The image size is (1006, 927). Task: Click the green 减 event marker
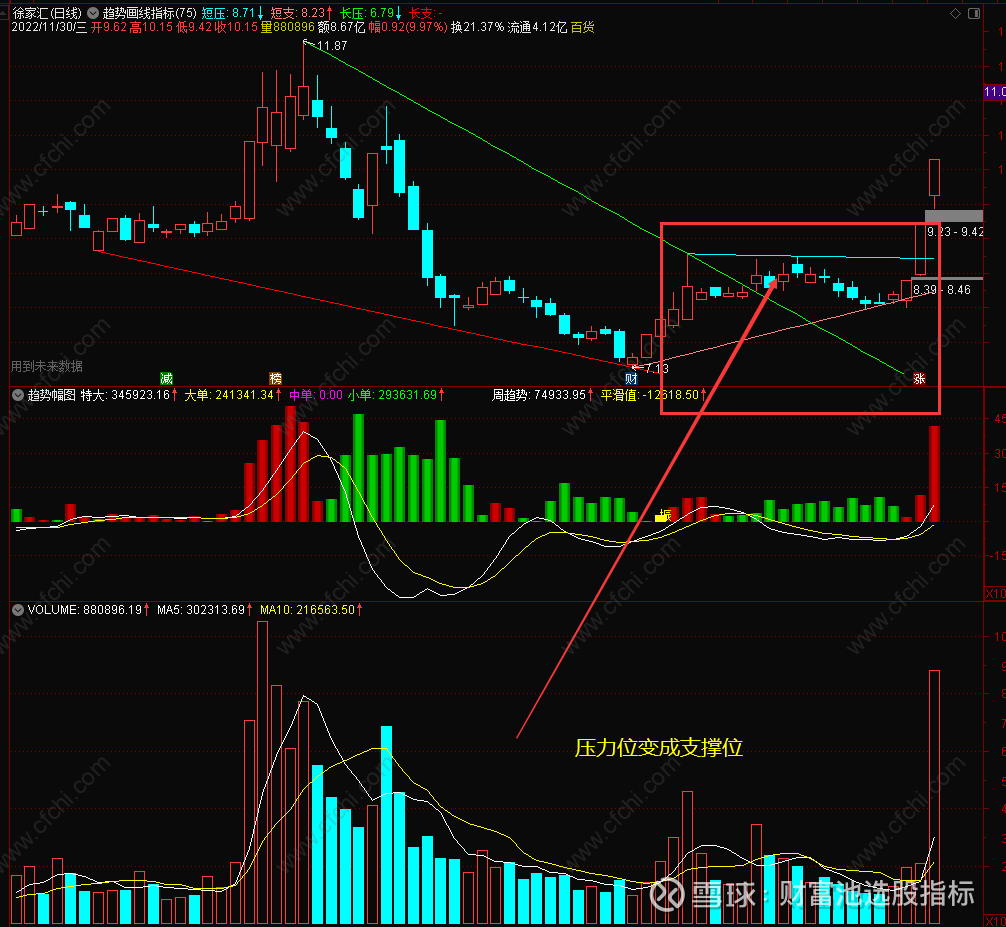[166, 378]
